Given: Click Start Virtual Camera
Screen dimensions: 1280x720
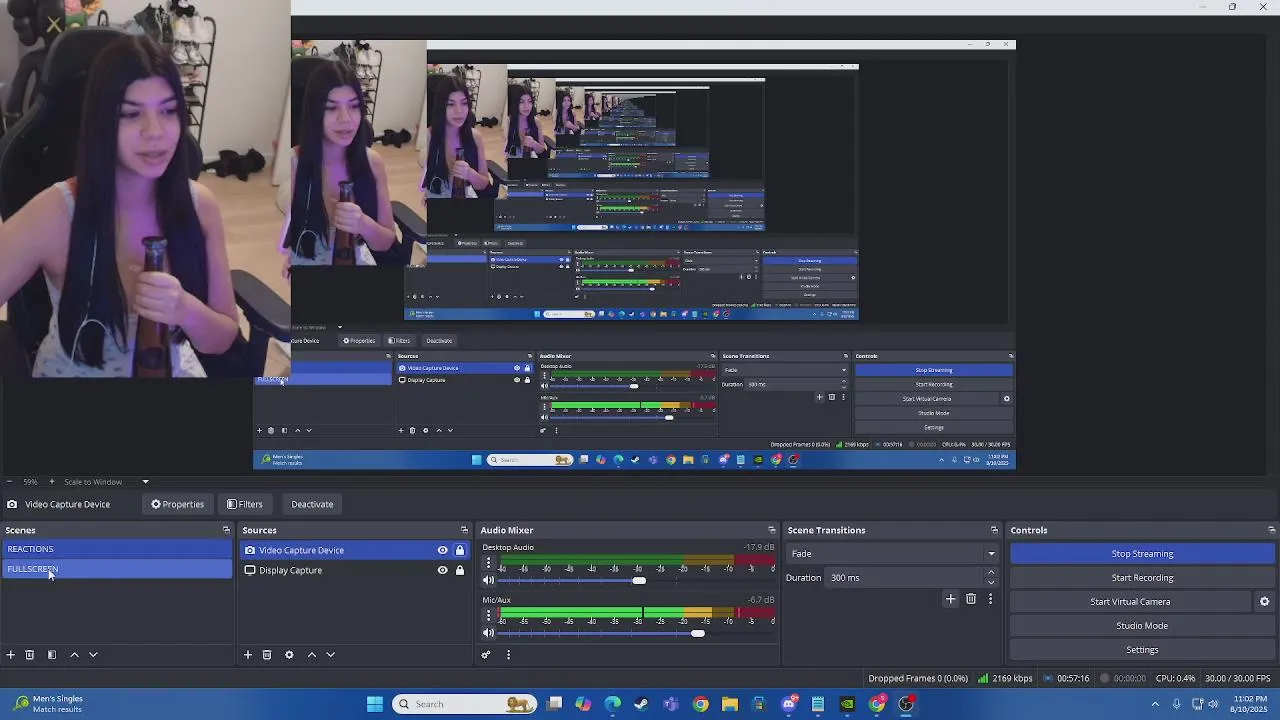Looking at the screenshot, I should 1130,602.
